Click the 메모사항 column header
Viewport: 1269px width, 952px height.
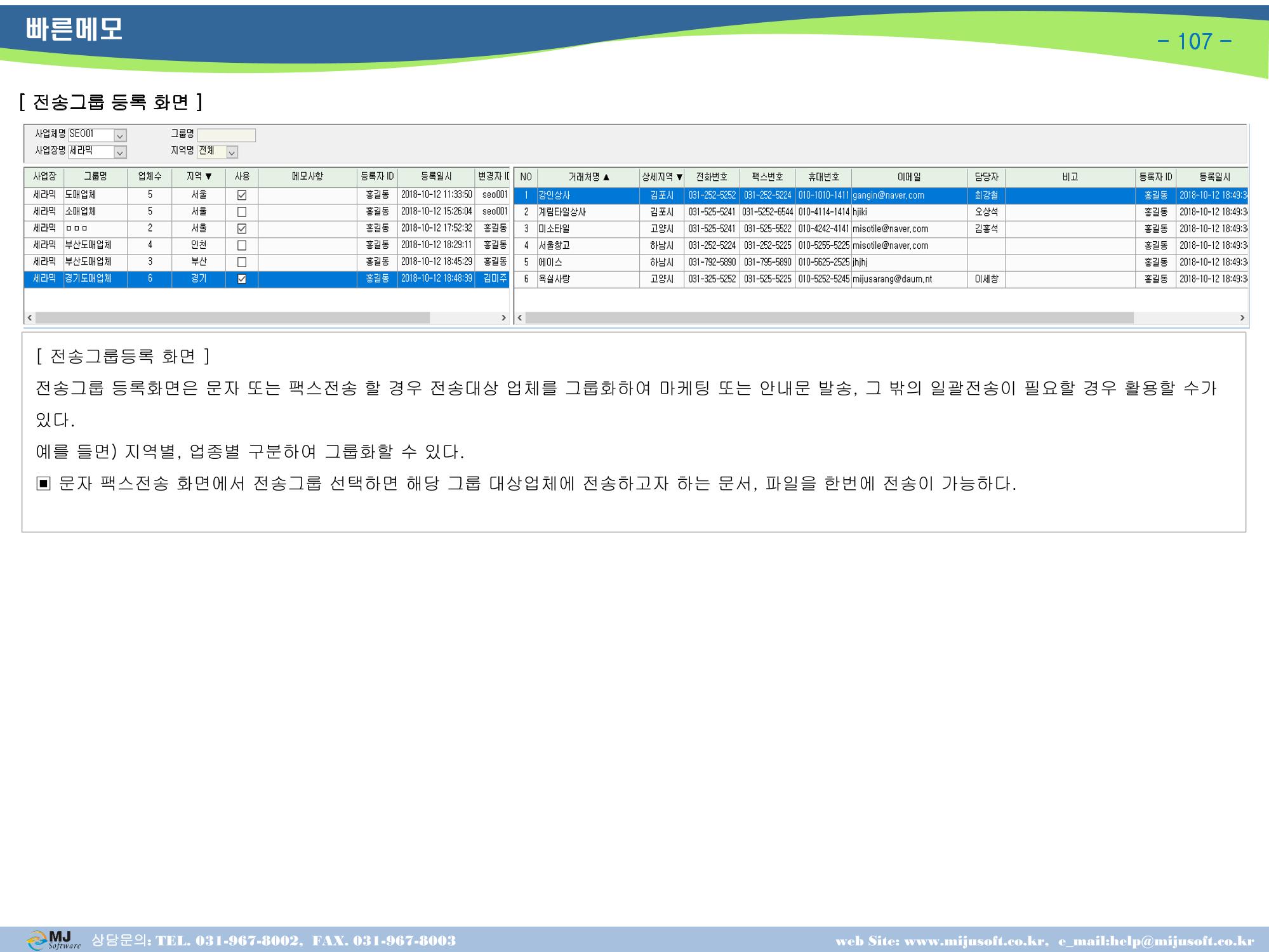pos(307,177)
